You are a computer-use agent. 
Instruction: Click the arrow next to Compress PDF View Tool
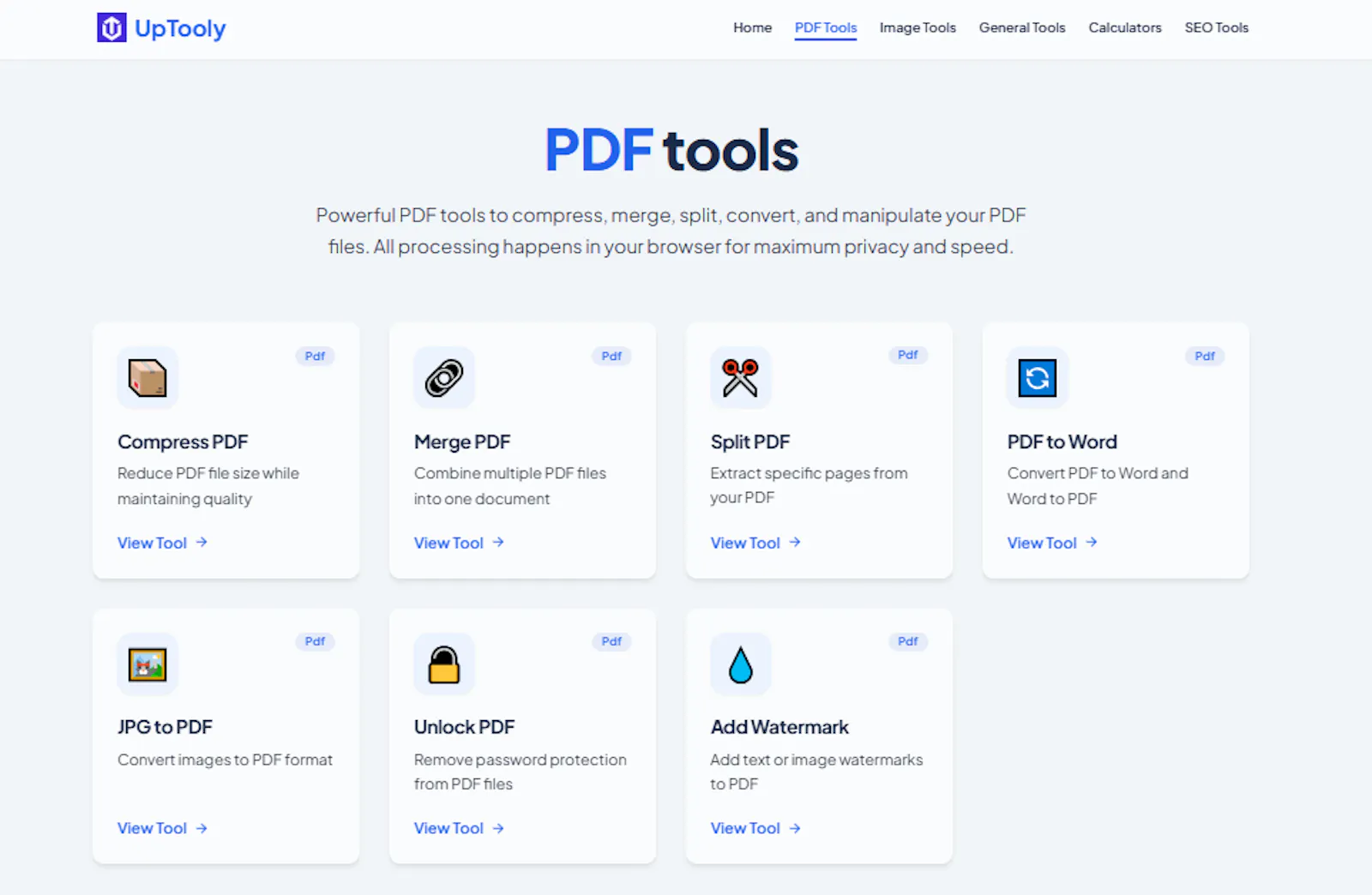tap(202, 543)
